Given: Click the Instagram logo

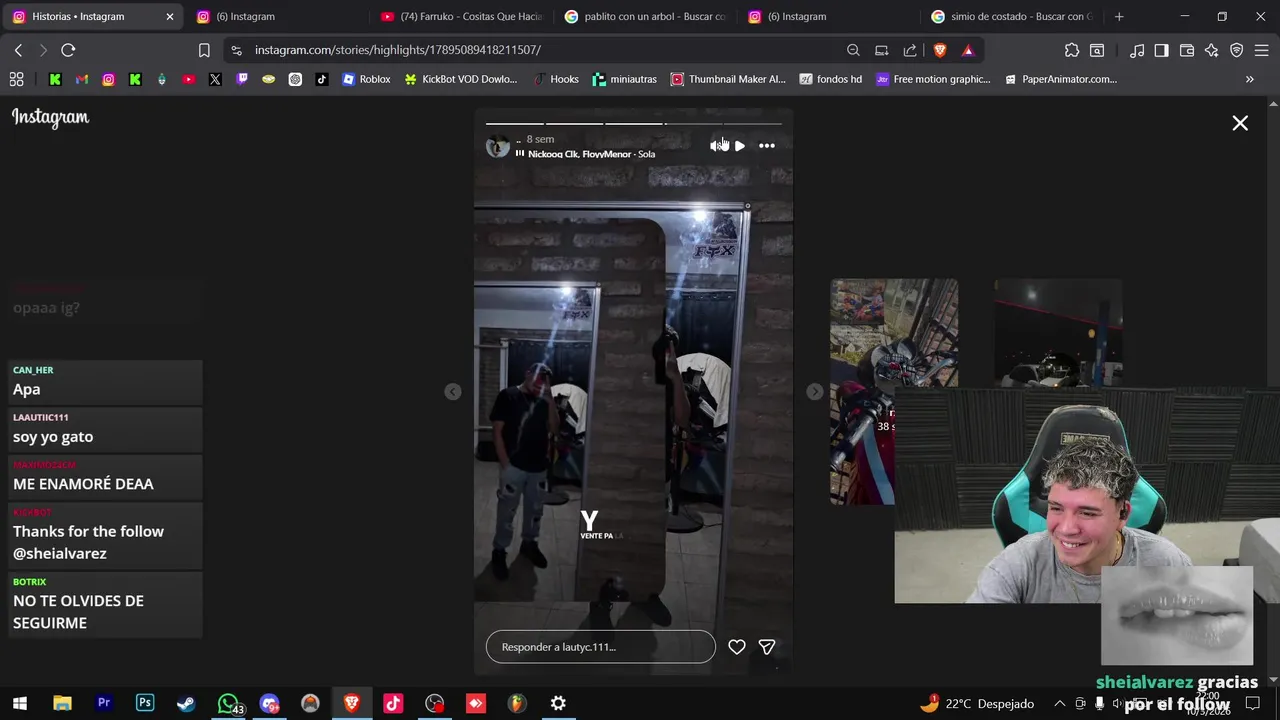Looking at the screenshot, I should coord(50,118).
